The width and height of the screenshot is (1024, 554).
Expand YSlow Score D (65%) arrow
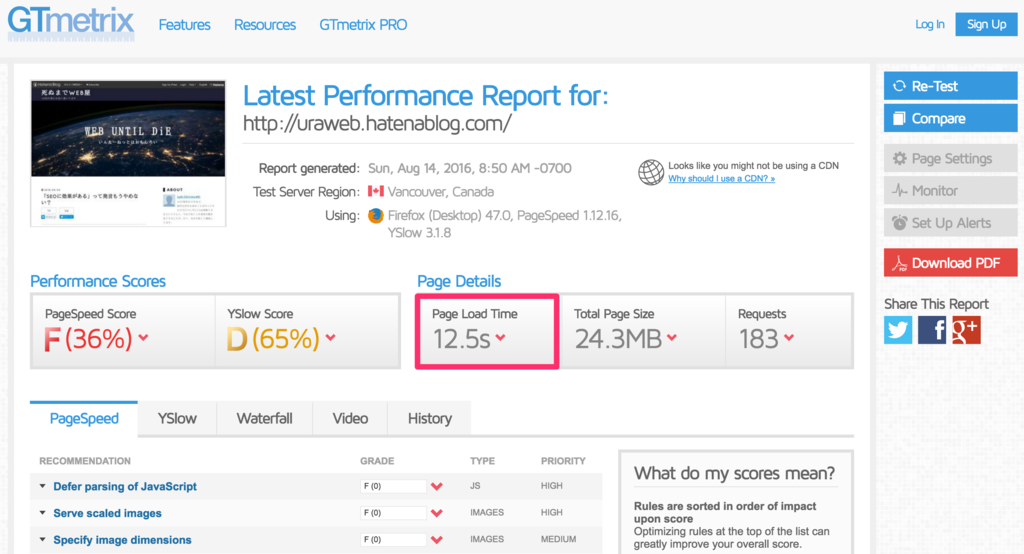tap(330, 338)
